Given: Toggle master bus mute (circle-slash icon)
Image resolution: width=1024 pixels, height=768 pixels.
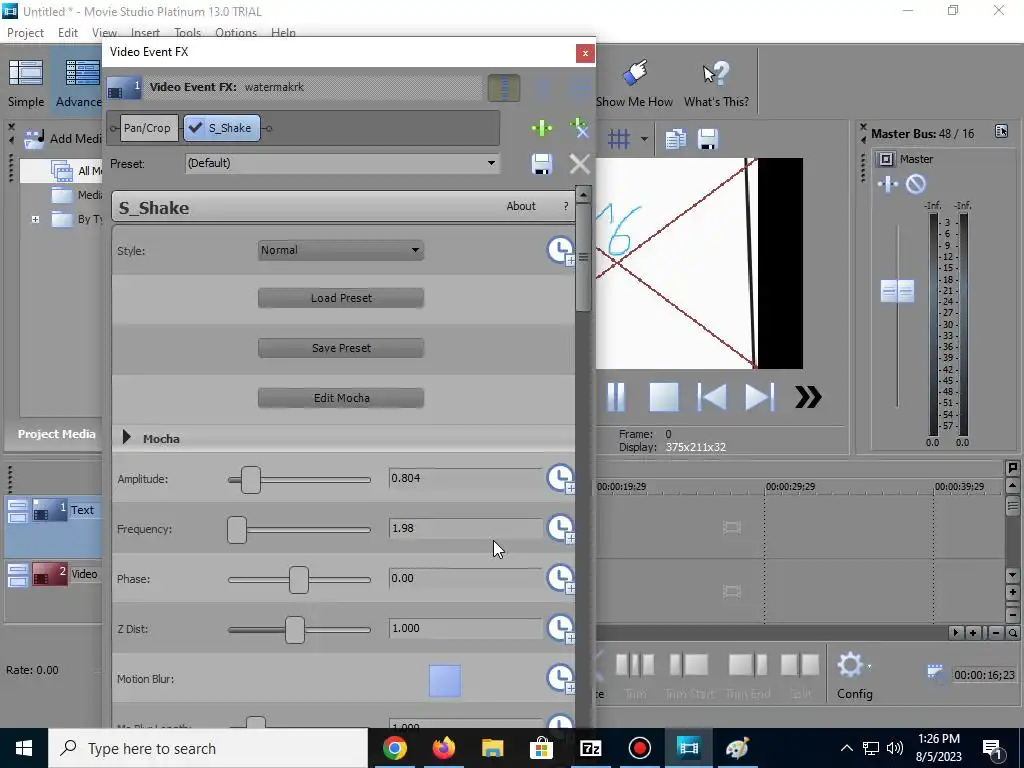Looking at the screenshot, I should coord(916,184).
